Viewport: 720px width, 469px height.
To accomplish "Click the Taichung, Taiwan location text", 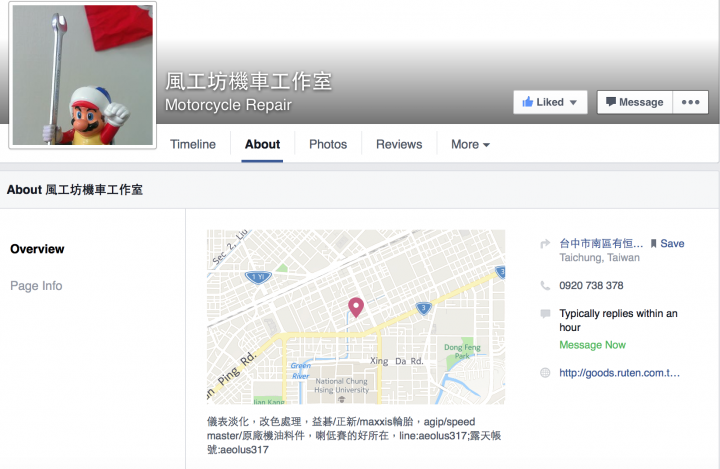I will 599,258.
